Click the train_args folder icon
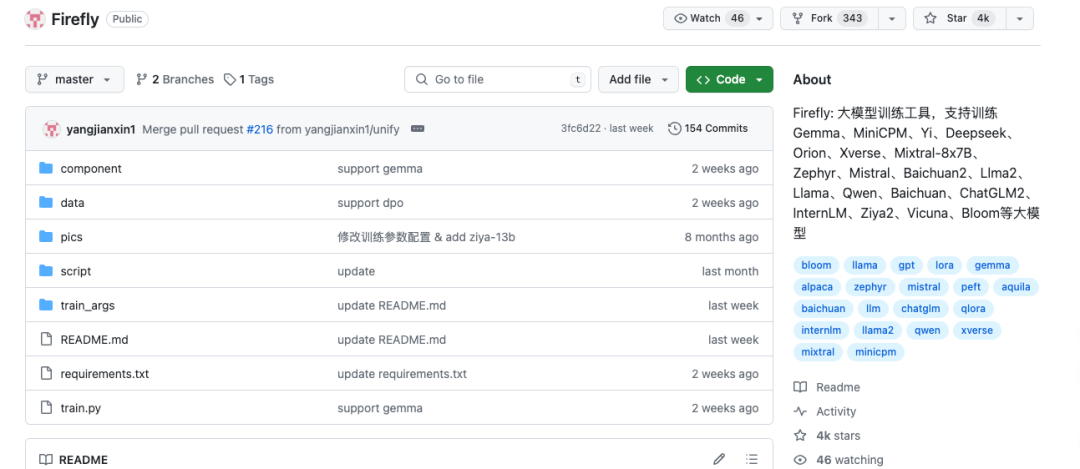The height and width of the screenshot is (469, 1080). 46,305
